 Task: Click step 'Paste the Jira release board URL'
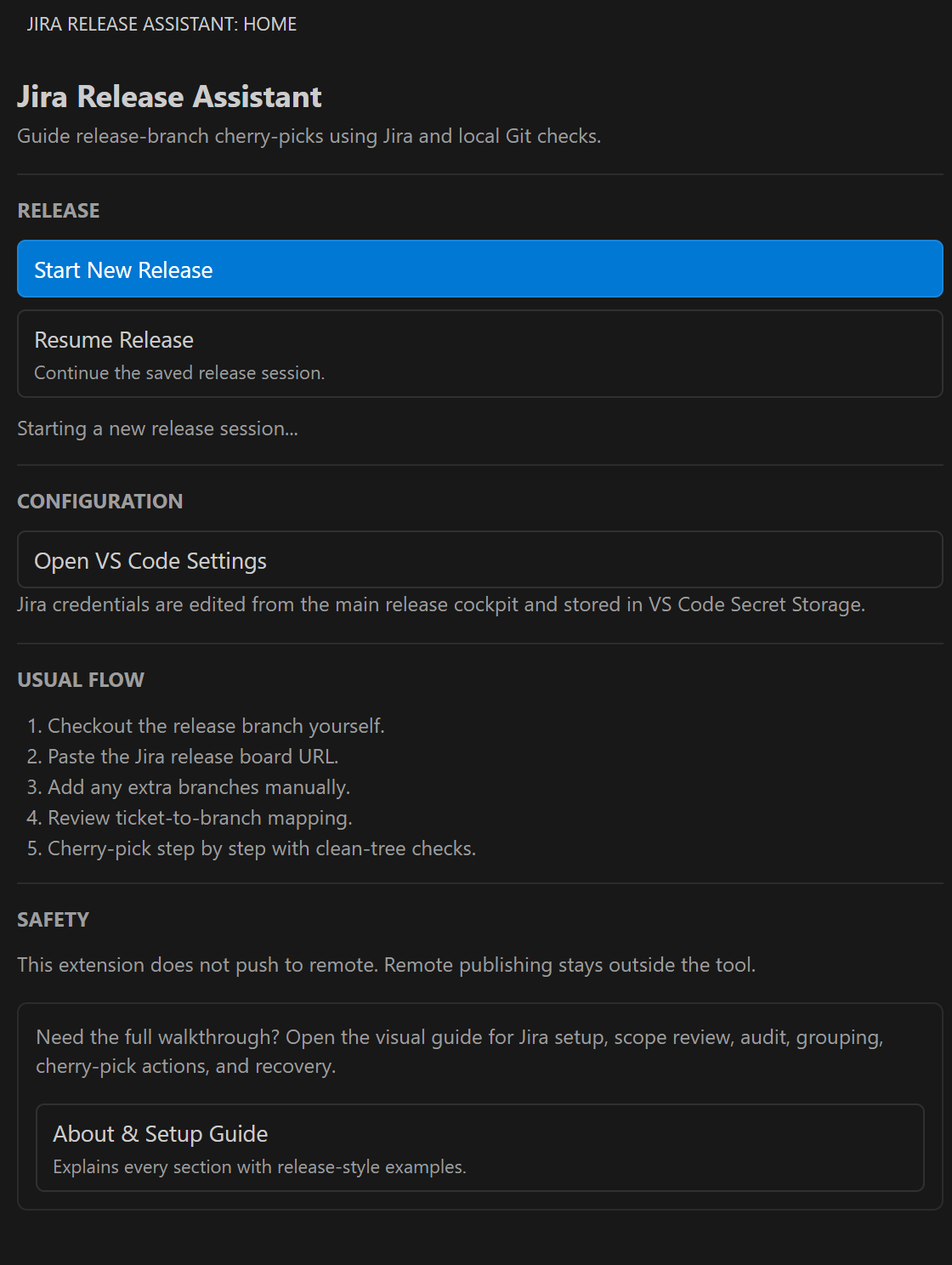(x=193, y=757)
